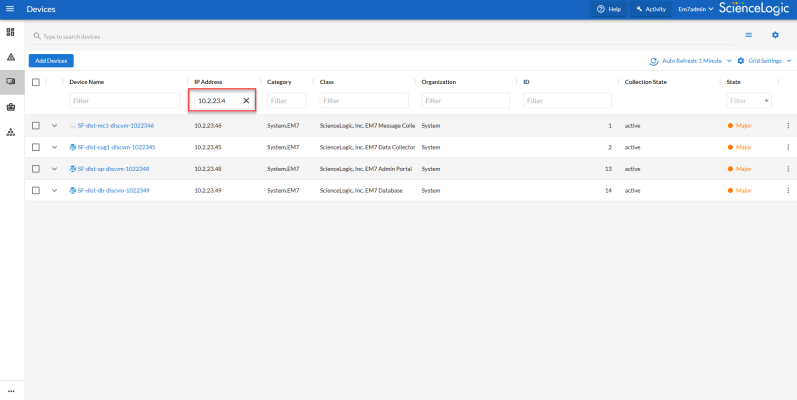The width and height of the screenshot is (797, 400).
Task: Click the IP Address filter containing 10.2.23.4
Action: click(x=217, y=101)
